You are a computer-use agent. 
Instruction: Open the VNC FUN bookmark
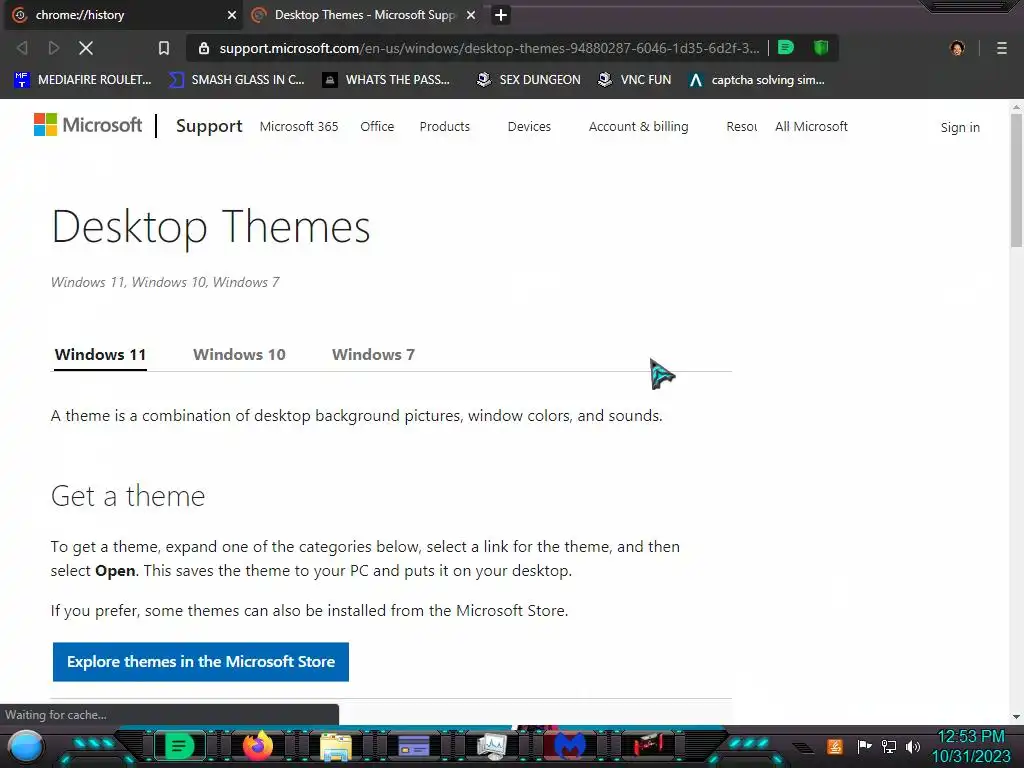tap(635, 80)
